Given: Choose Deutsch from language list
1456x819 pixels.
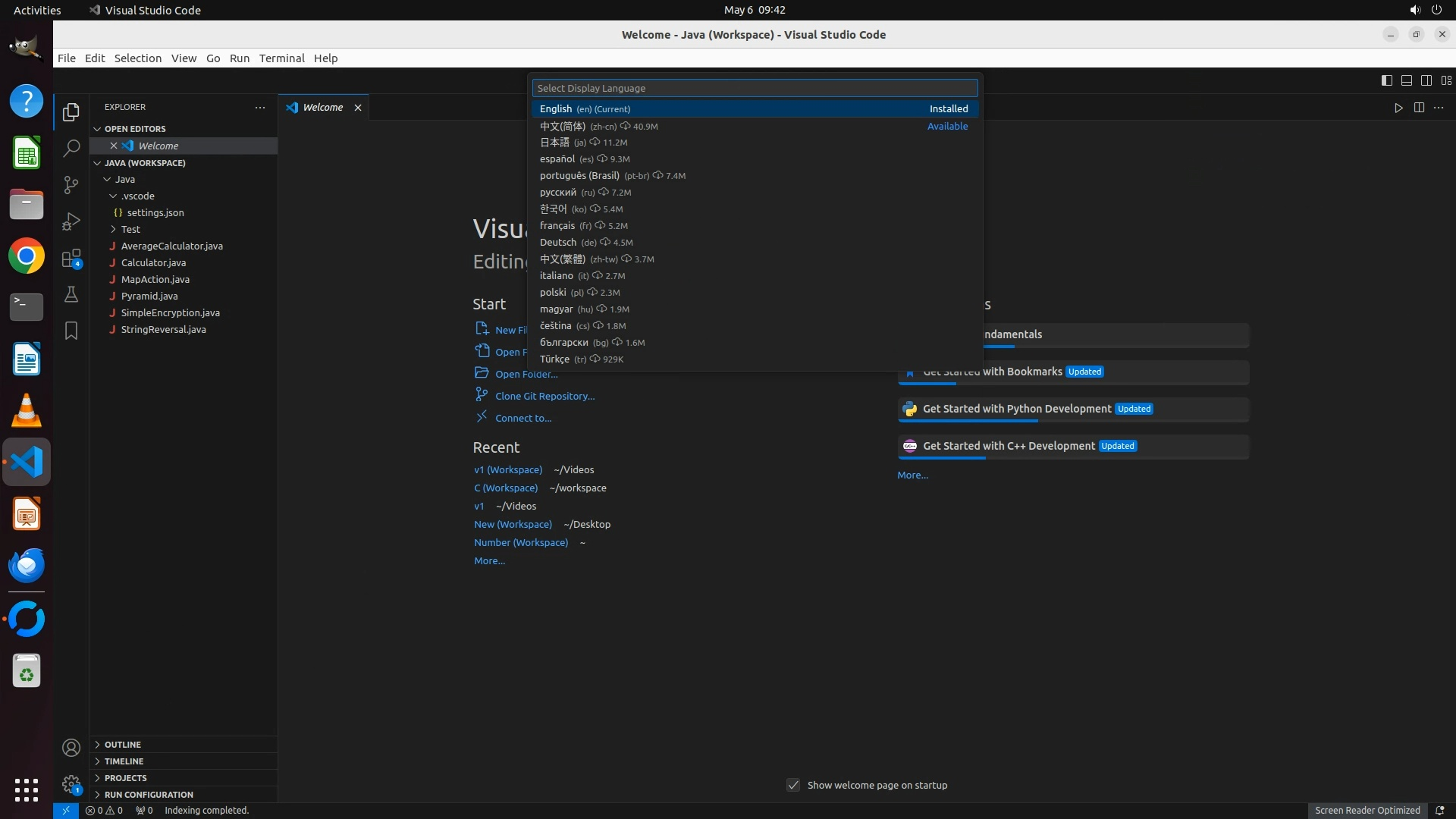Looking at the screenshot, I should pyautogui.click(x=558, y=243).
